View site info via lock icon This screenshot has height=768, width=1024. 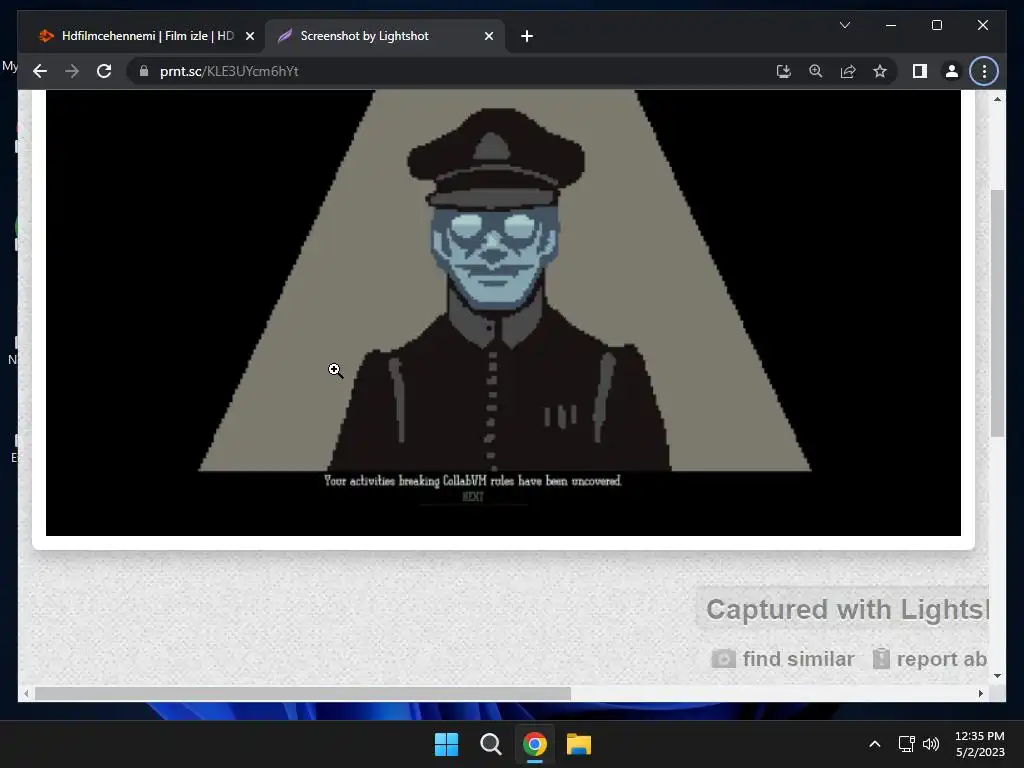point(144,71)
